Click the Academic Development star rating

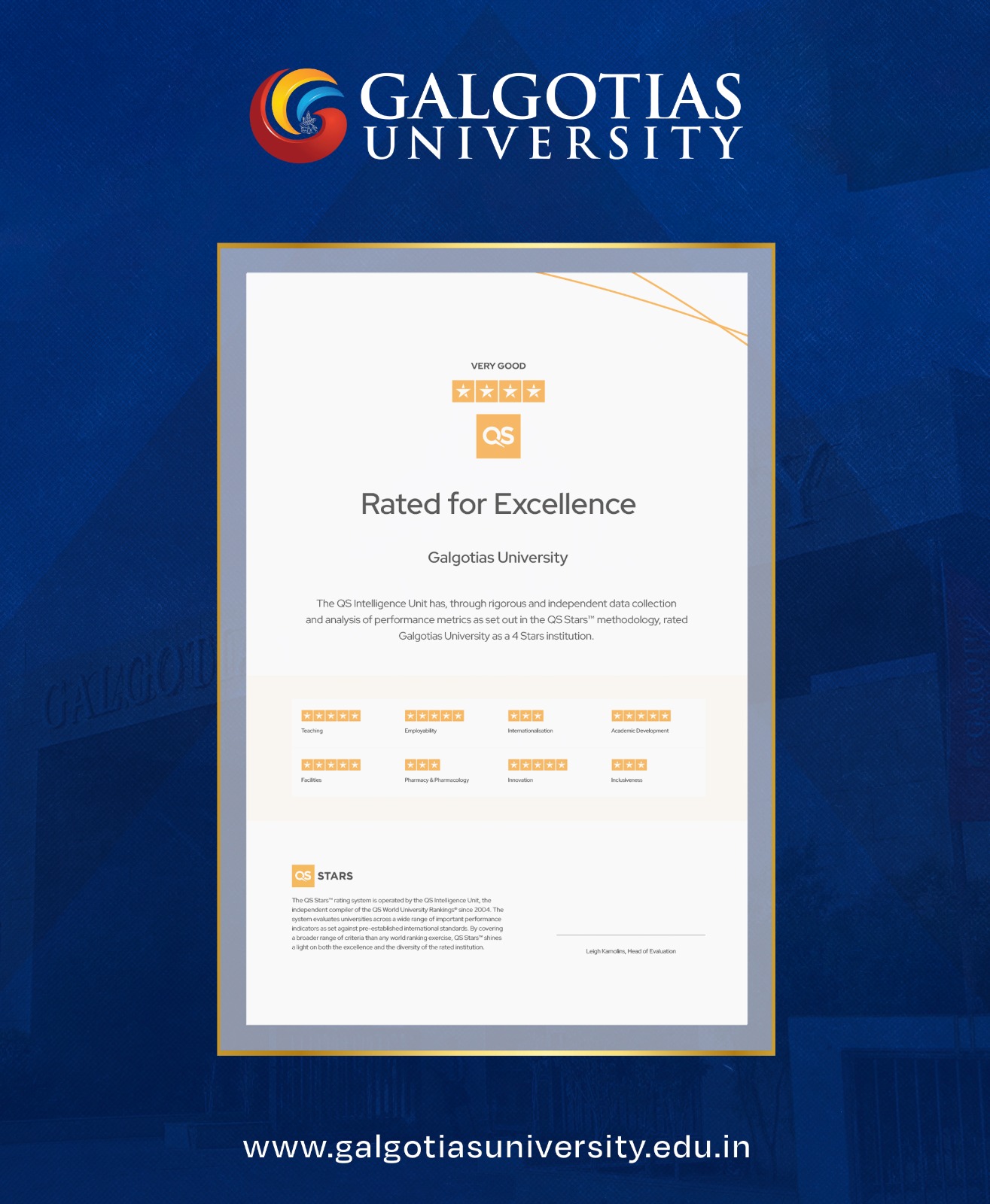[x=641, y=716]
